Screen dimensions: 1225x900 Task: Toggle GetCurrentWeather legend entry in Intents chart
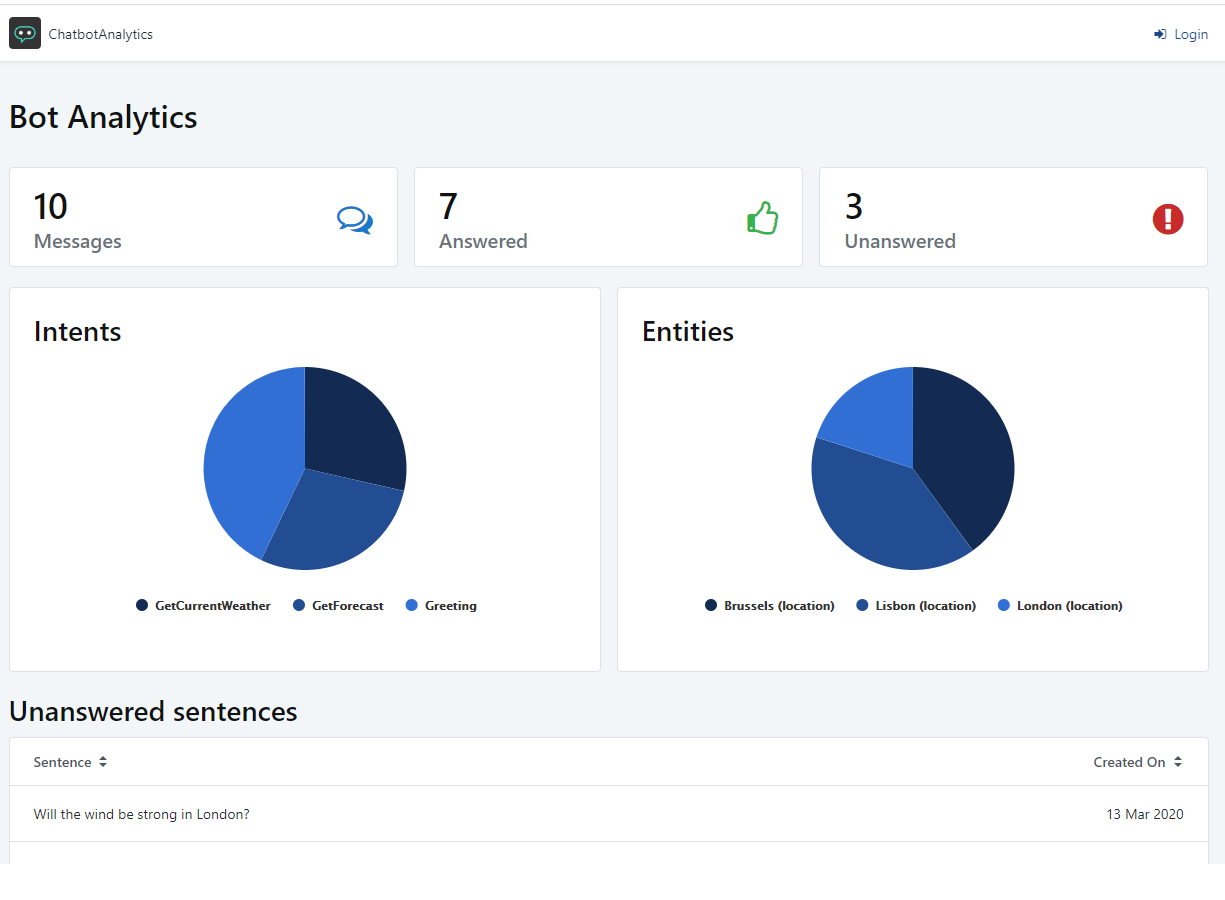point(204,605)
